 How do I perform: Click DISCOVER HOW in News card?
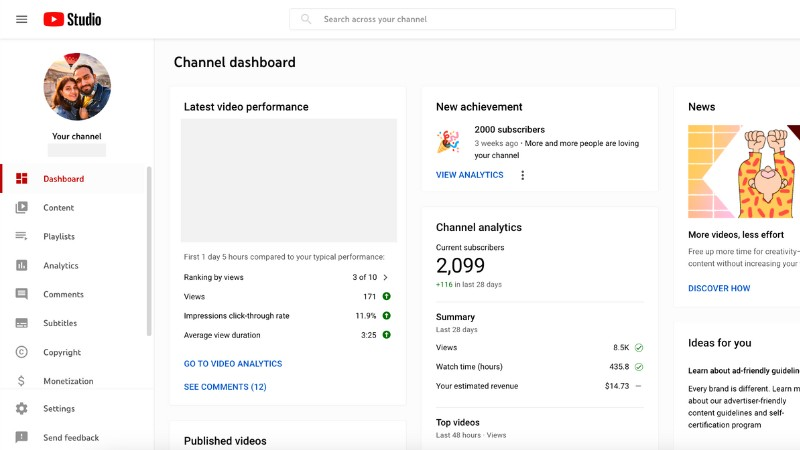point(718,288)
